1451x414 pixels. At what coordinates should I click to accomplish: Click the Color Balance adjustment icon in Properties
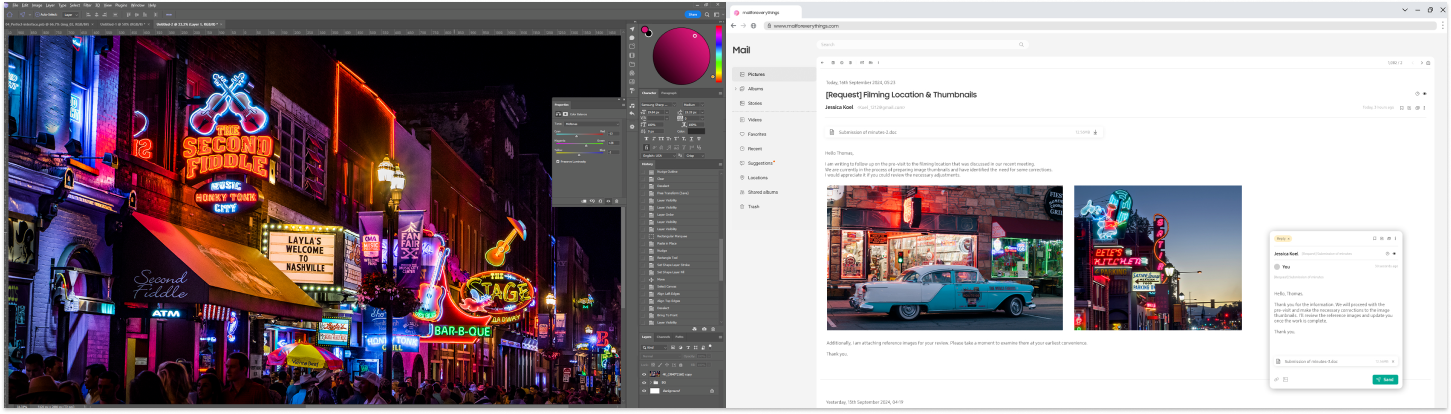click(560, 115)
